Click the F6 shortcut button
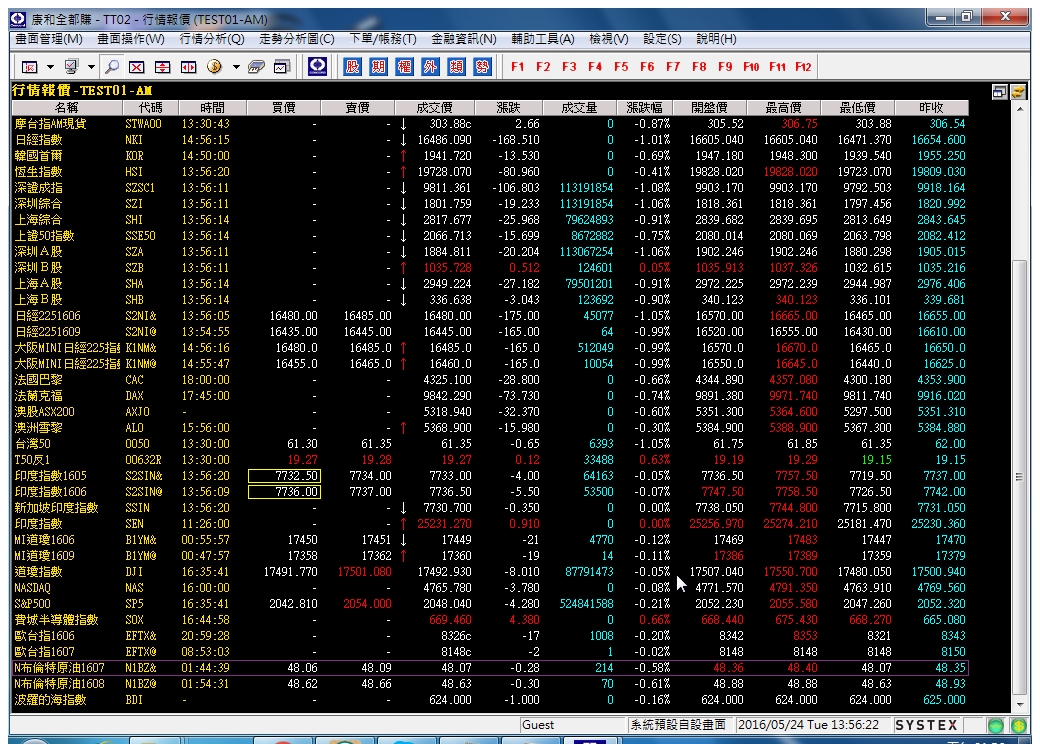The height and width of the screenshot is (744, 1040). click(x=647, y=67)
